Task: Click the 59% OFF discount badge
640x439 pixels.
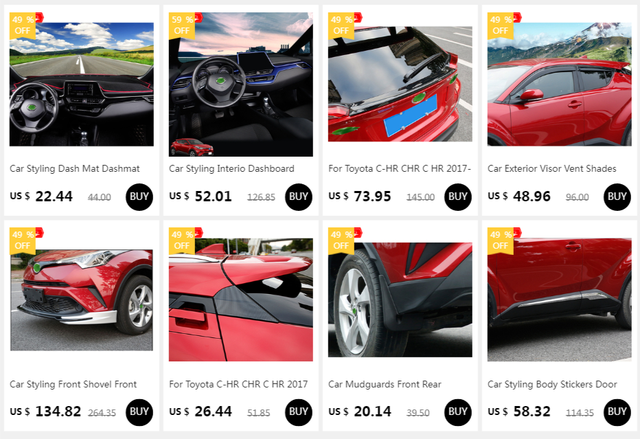Action: 182,25
